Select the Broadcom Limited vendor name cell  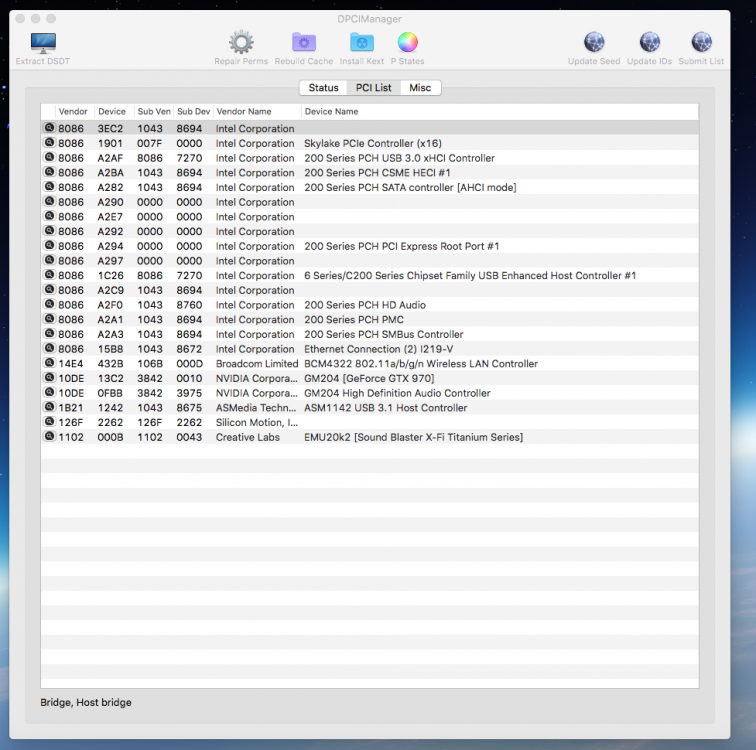coord(257,363)
